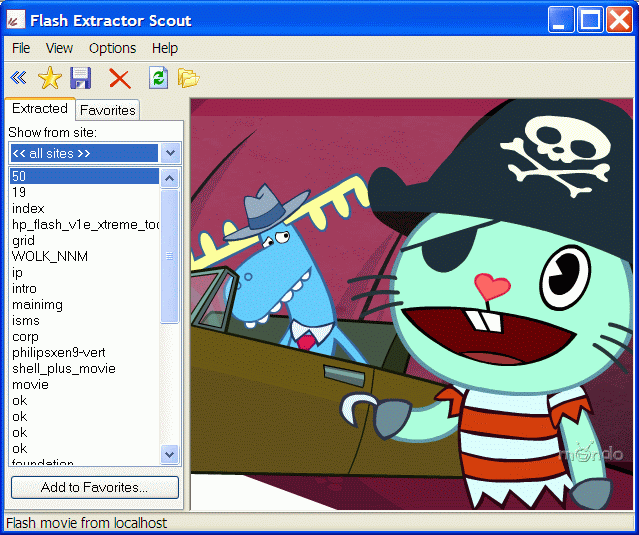639x535 pixels.
Task: Switch to the Favorites tab
Action: (108, 111)
